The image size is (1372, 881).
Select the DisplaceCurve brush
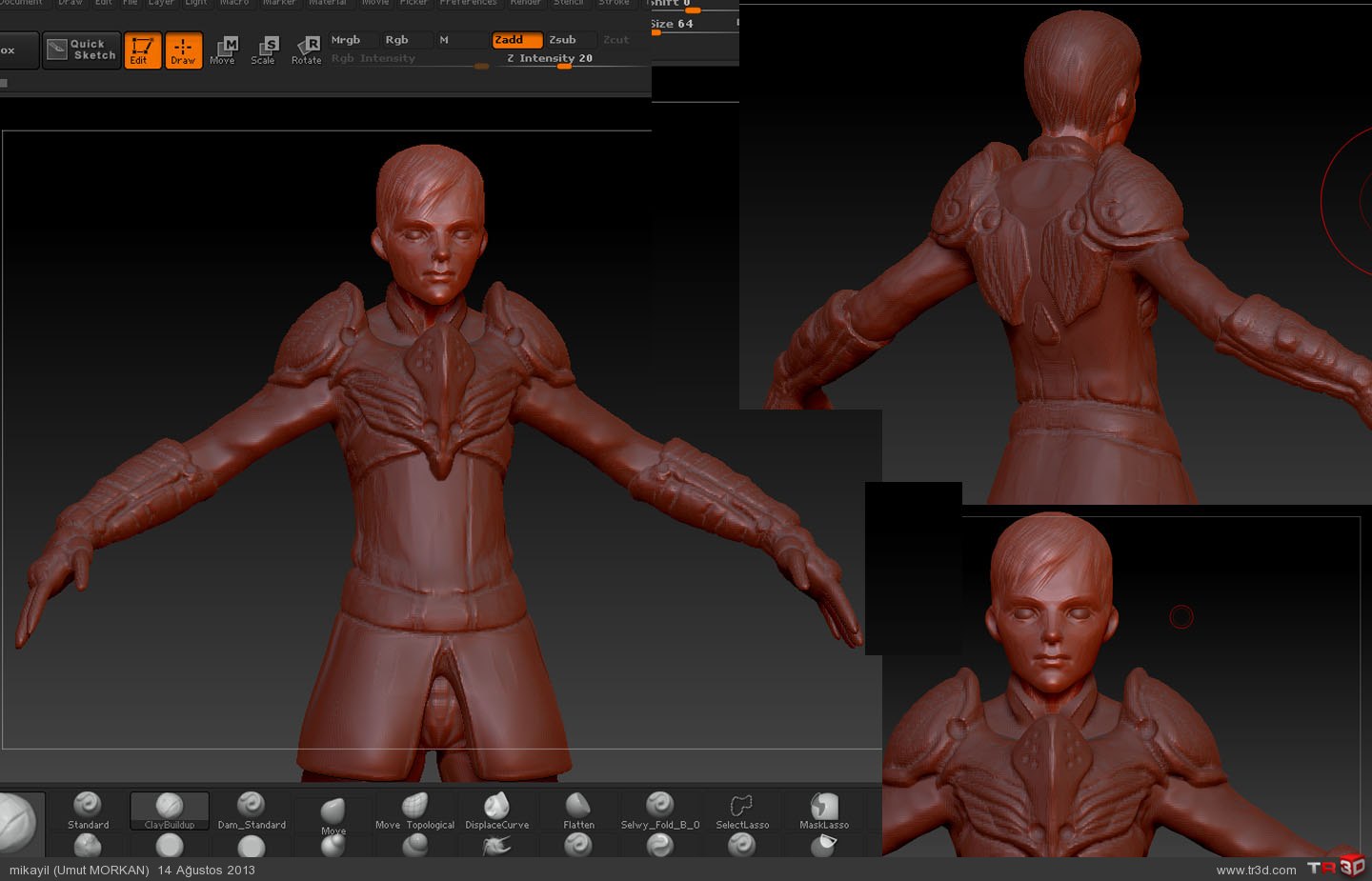tap(496, 811)
